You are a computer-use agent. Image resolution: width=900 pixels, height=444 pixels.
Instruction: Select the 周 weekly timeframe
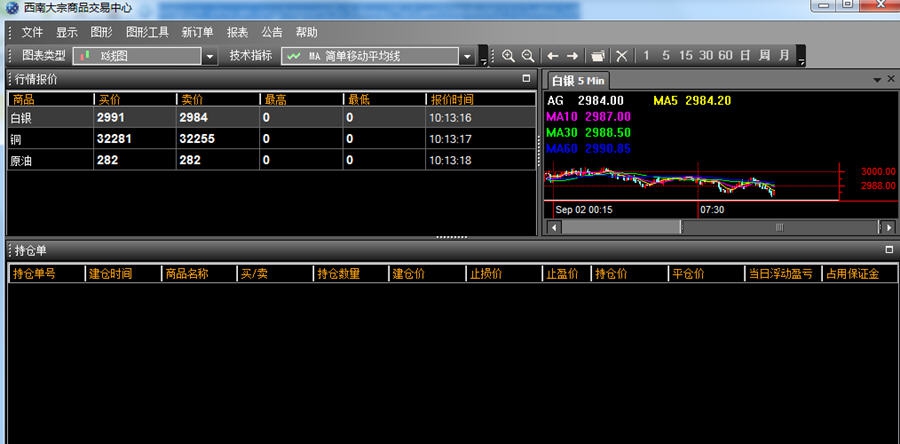point(764,56)
